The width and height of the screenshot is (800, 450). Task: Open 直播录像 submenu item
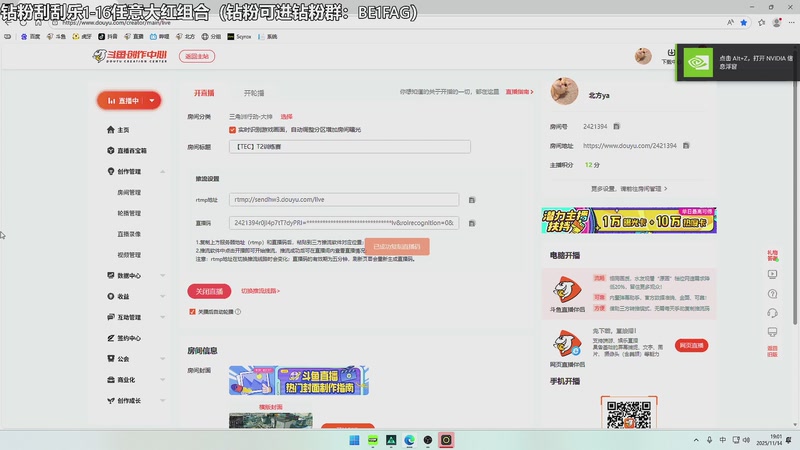tap(129, 234)
